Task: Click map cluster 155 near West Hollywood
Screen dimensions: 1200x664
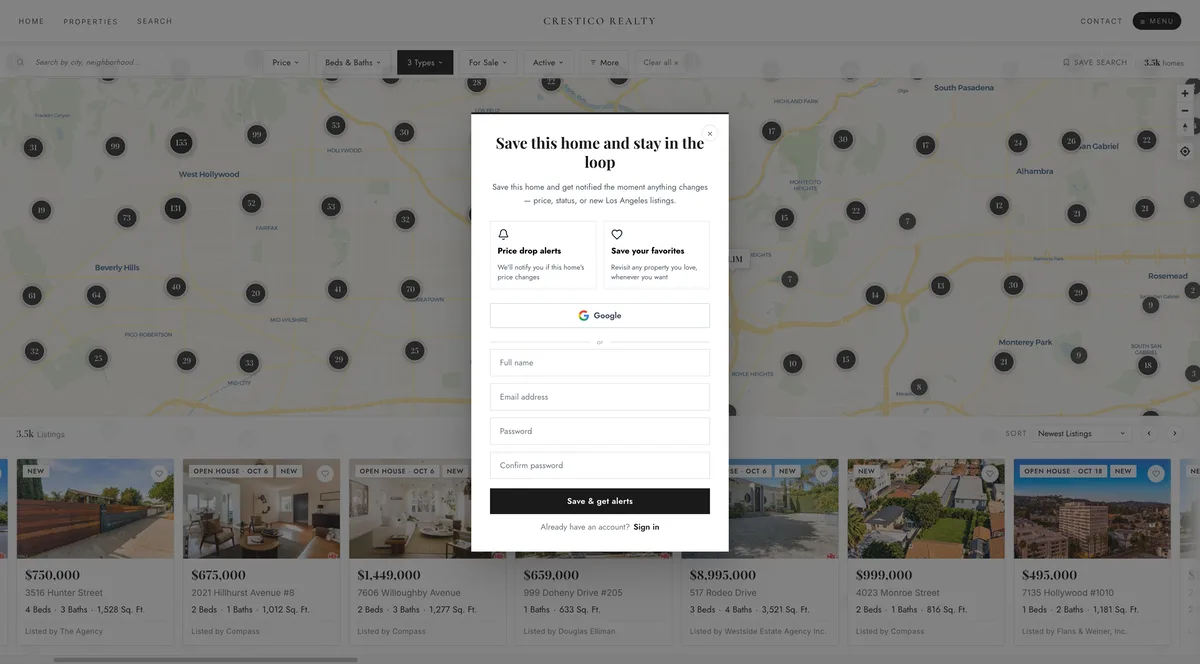Action: tap(180, 142)
